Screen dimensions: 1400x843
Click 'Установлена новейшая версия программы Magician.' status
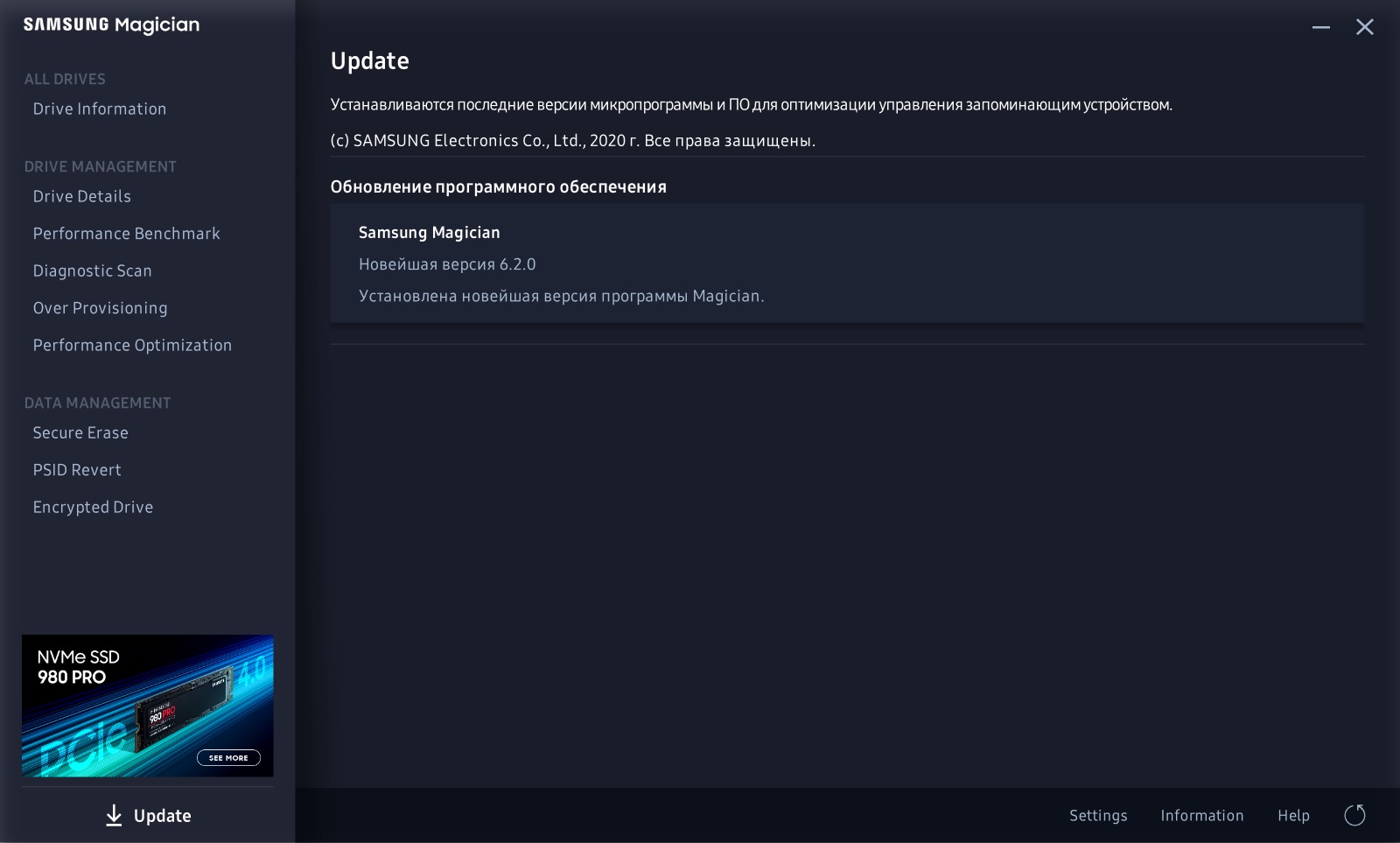pyautogui.click(x=562, y=296)
